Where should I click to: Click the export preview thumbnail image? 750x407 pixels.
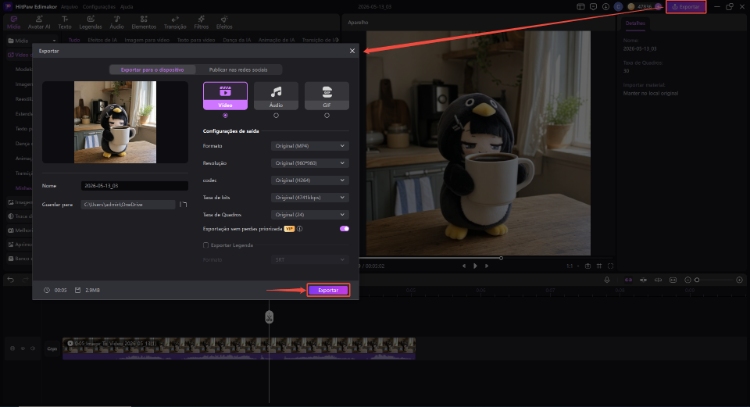[x=115, y=122]
